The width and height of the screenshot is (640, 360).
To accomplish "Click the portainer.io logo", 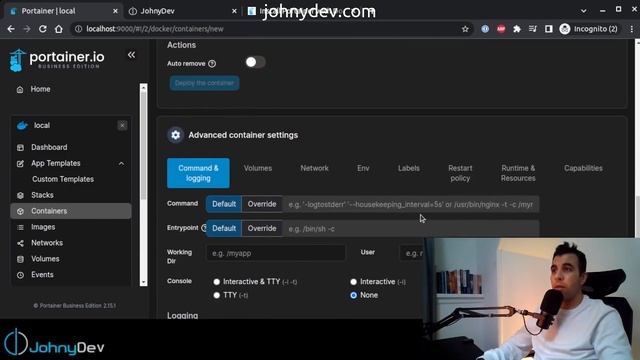I will click(x=57, y=60).
